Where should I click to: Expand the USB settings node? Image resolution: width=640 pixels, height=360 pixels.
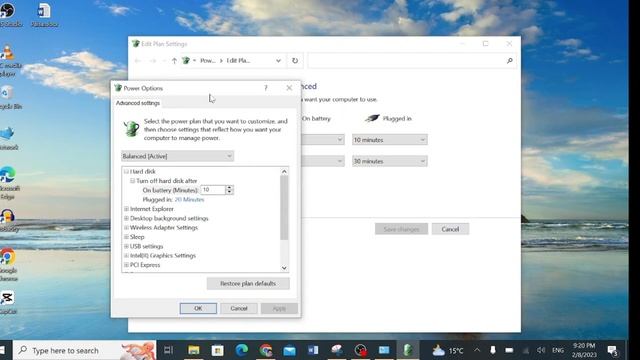126,247
